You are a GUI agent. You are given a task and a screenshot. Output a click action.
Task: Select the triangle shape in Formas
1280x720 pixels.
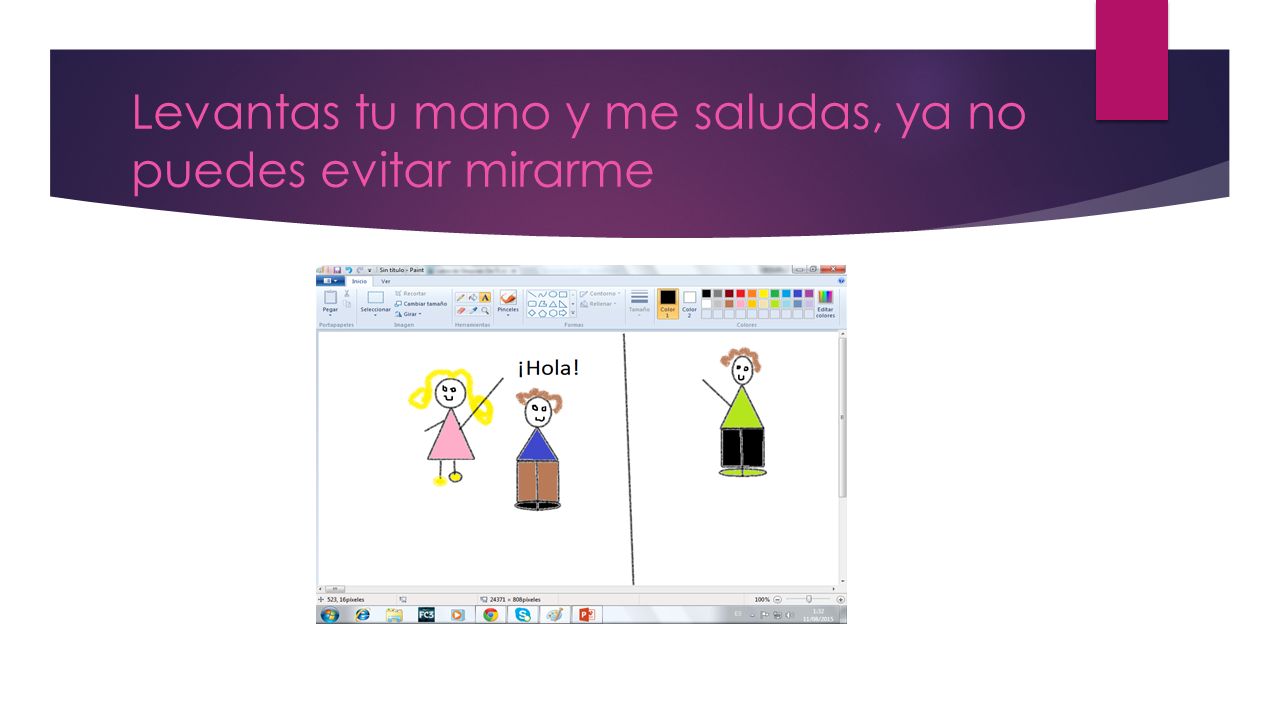(552, 304)
